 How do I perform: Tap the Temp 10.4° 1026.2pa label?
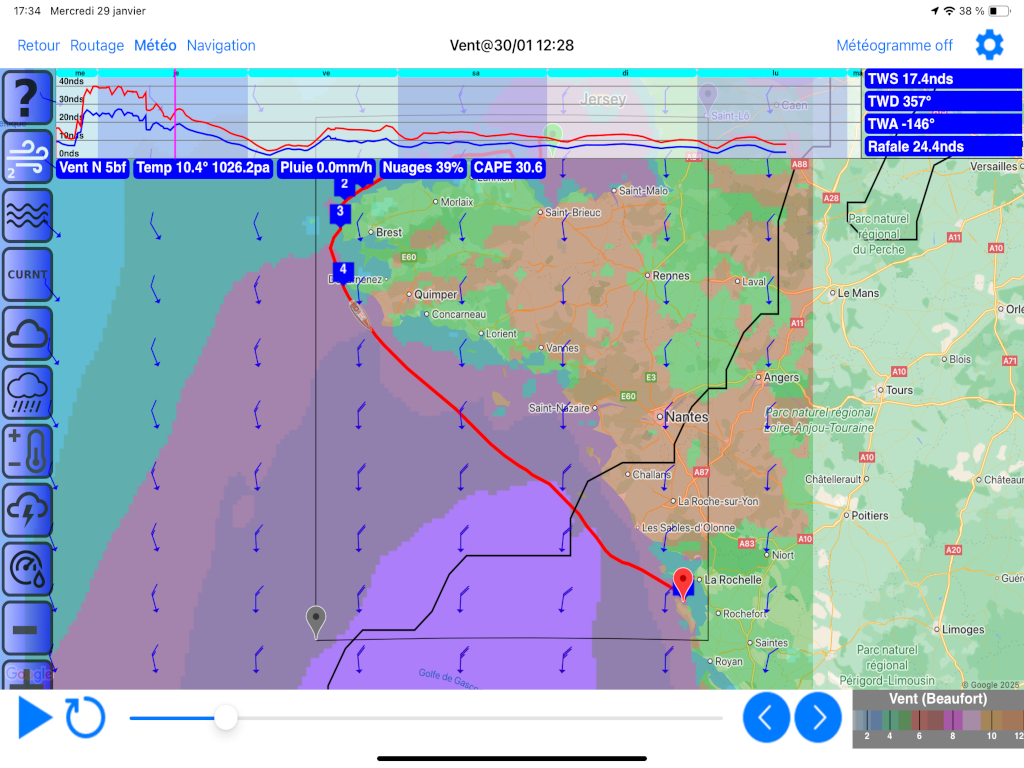click(x=203, y=168)
